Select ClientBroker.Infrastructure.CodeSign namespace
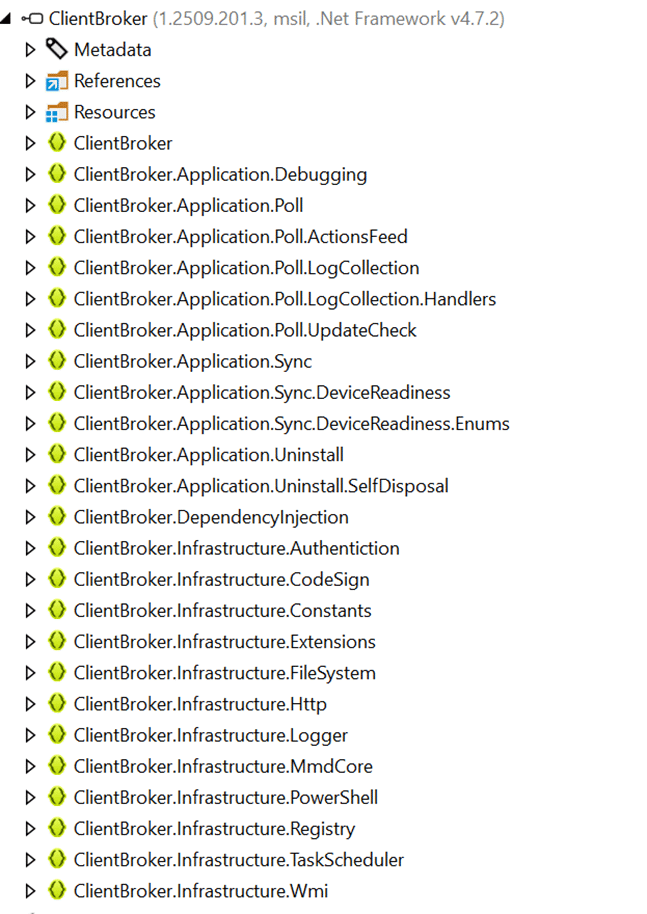647x914 pixels. pyautogui.click(x=221, y=579)
